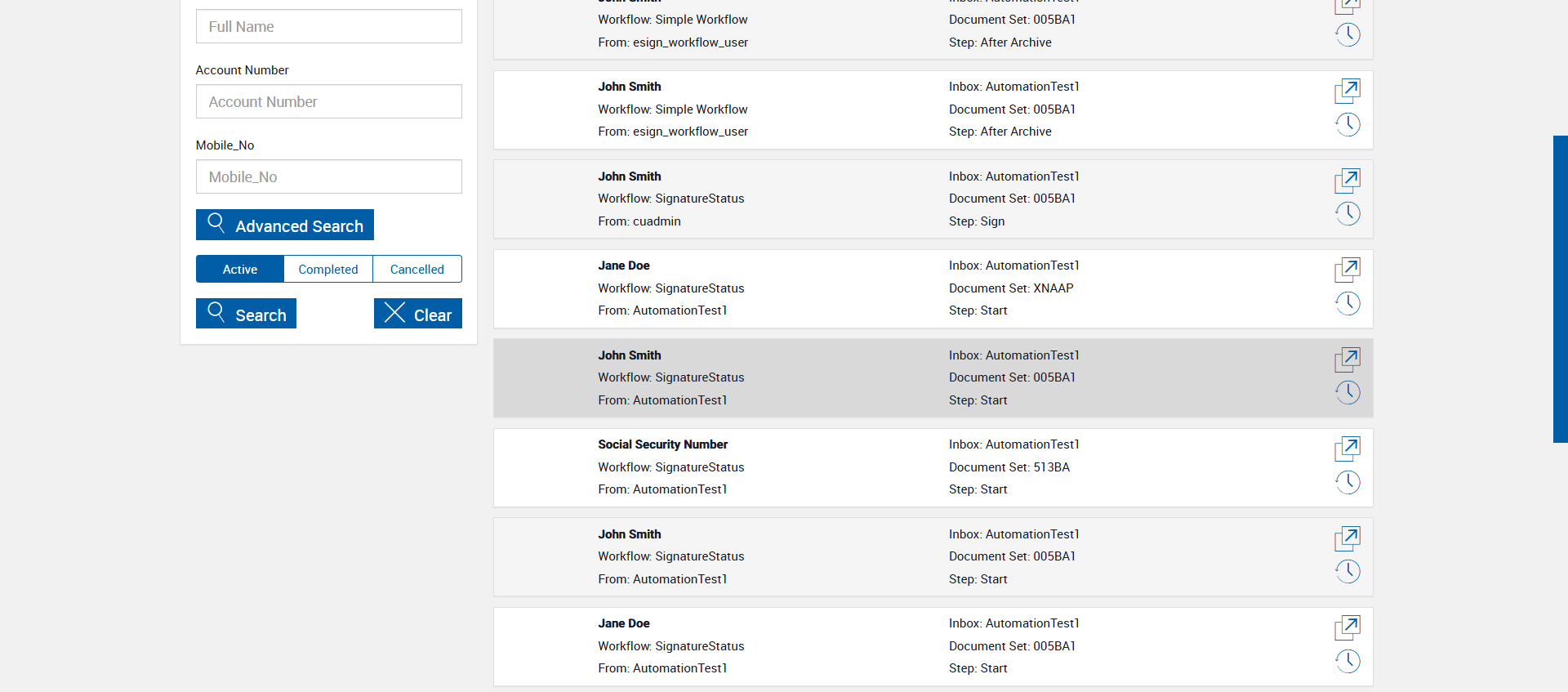Show history for the Jane Doe XNAAP item
1568x692 pixels.
(x=1347, y=303)
